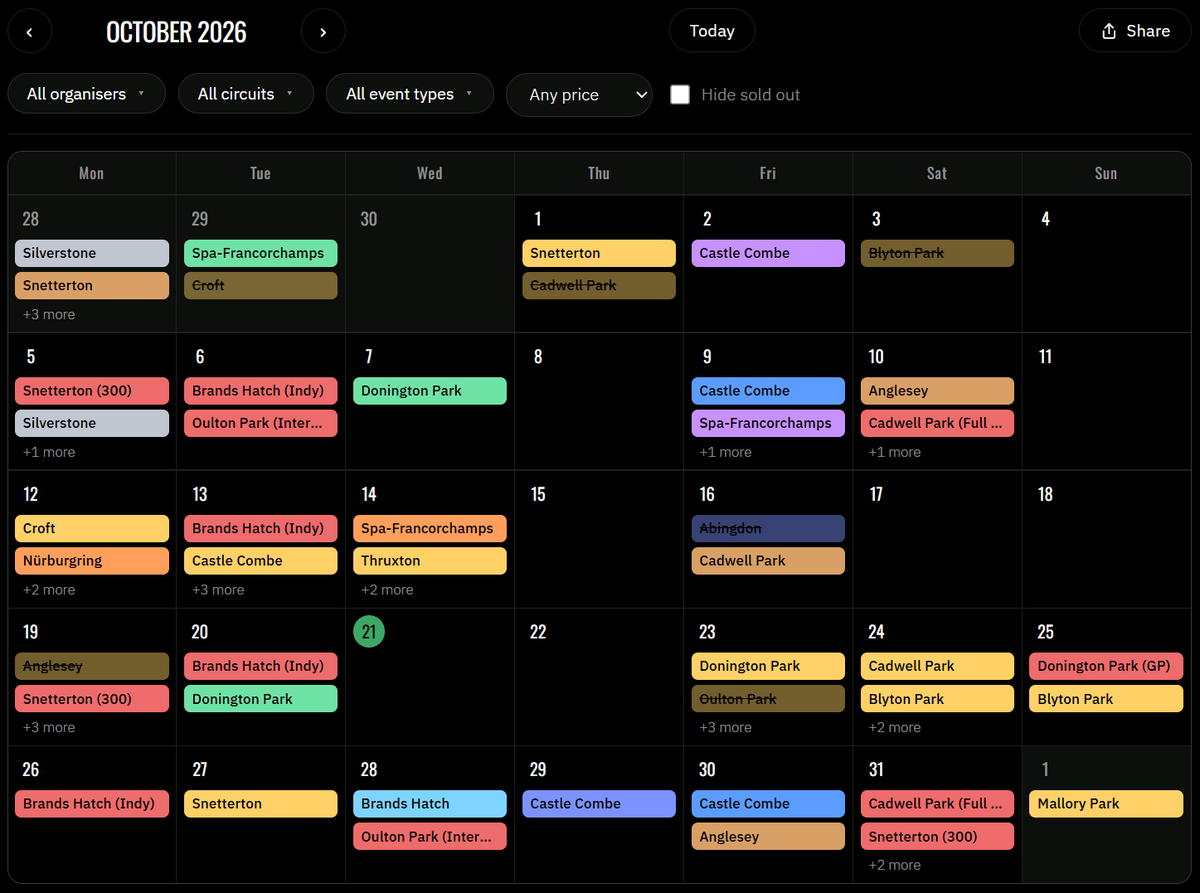Screen dimensions: 1200x893
Task: Open Thruxton event on October 14
Action: point(430,561)
